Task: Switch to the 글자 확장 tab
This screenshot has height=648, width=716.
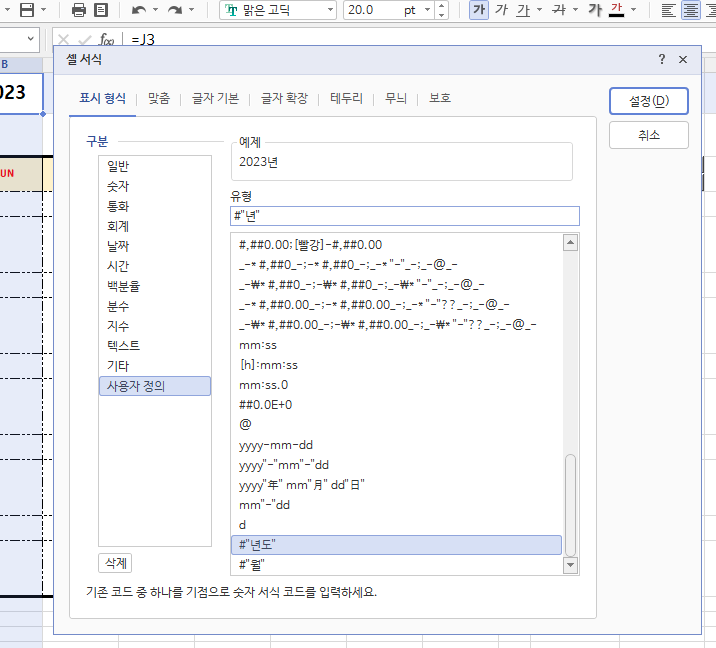Action: 284,98
